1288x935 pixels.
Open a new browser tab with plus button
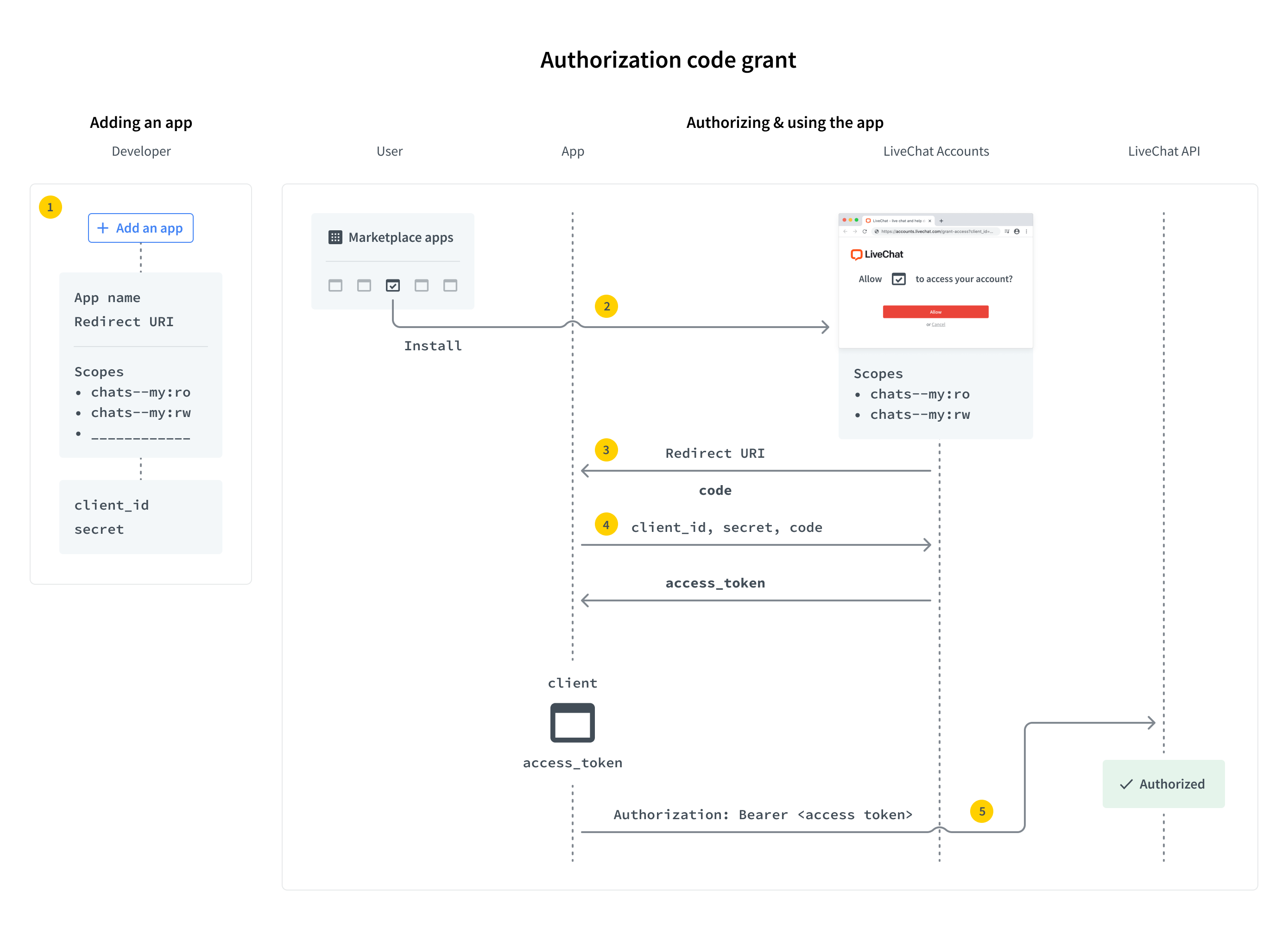point(941,221)
